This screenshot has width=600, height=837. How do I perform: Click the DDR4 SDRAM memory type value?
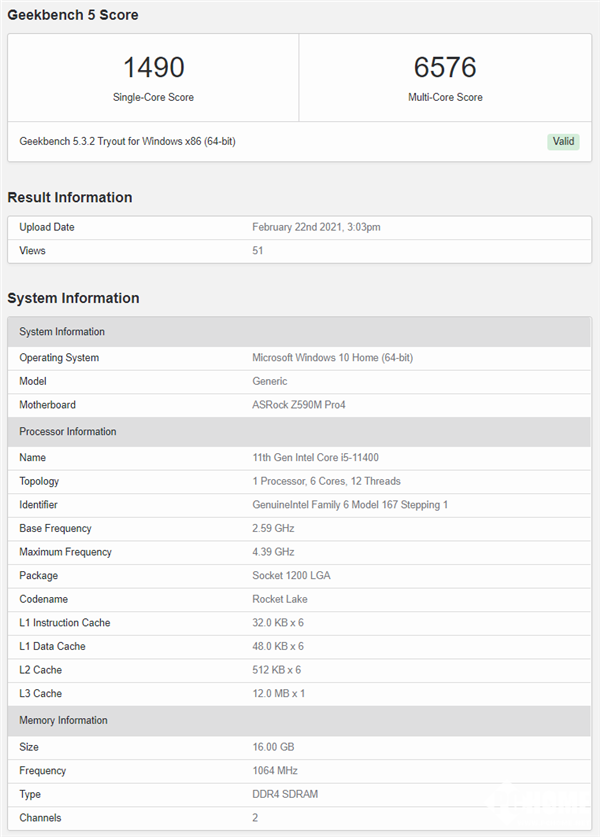286,794
